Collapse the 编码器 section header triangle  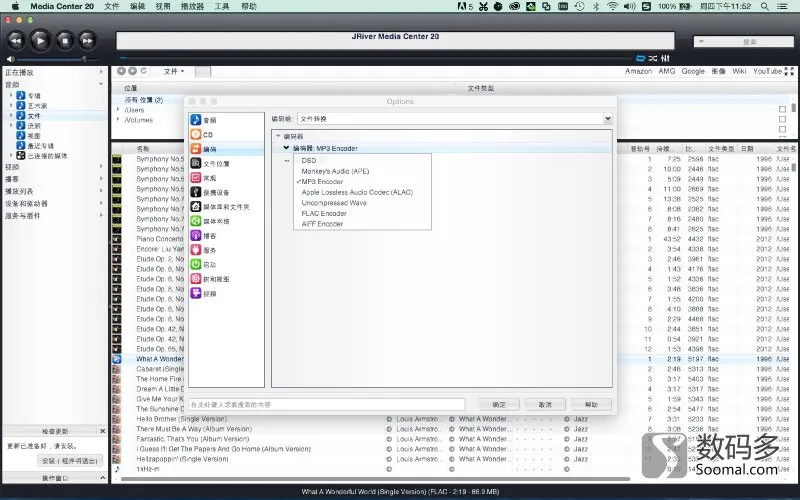278,136
